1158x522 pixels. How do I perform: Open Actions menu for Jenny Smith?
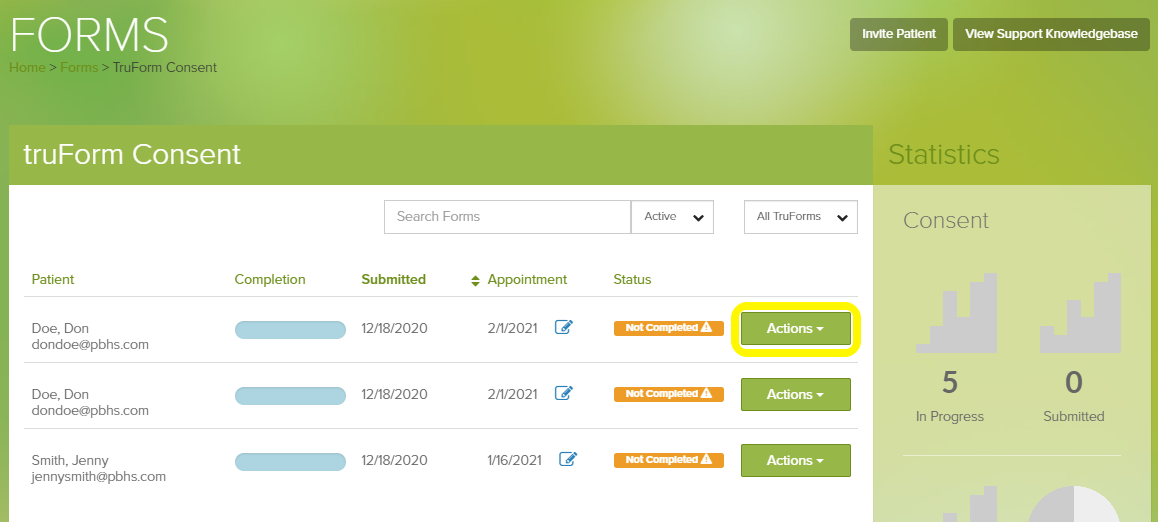[x=795, y=461]
